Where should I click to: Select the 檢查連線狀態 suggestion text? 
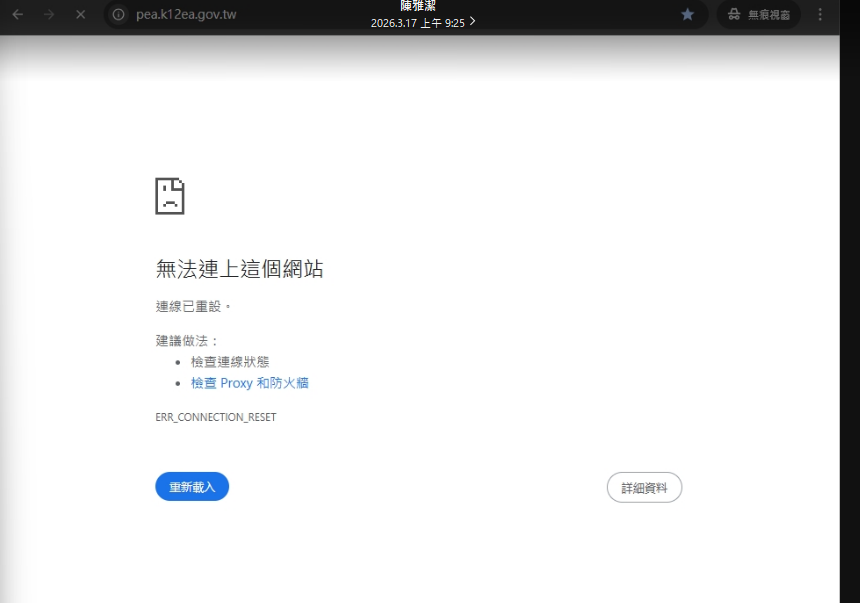click(x=230, y=362)
